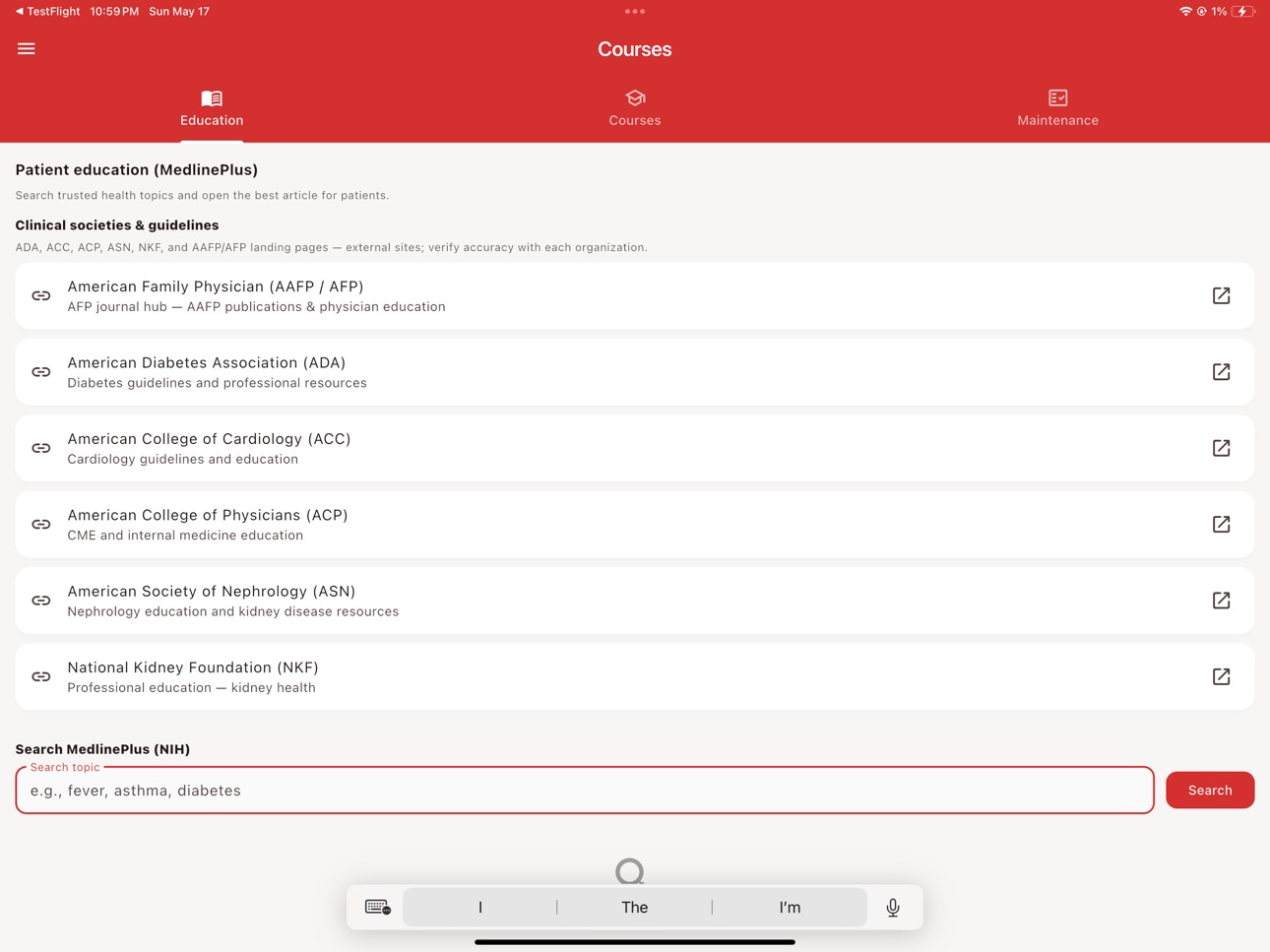Open external link icon for American Family Physician

click(x=1221, y=295)
